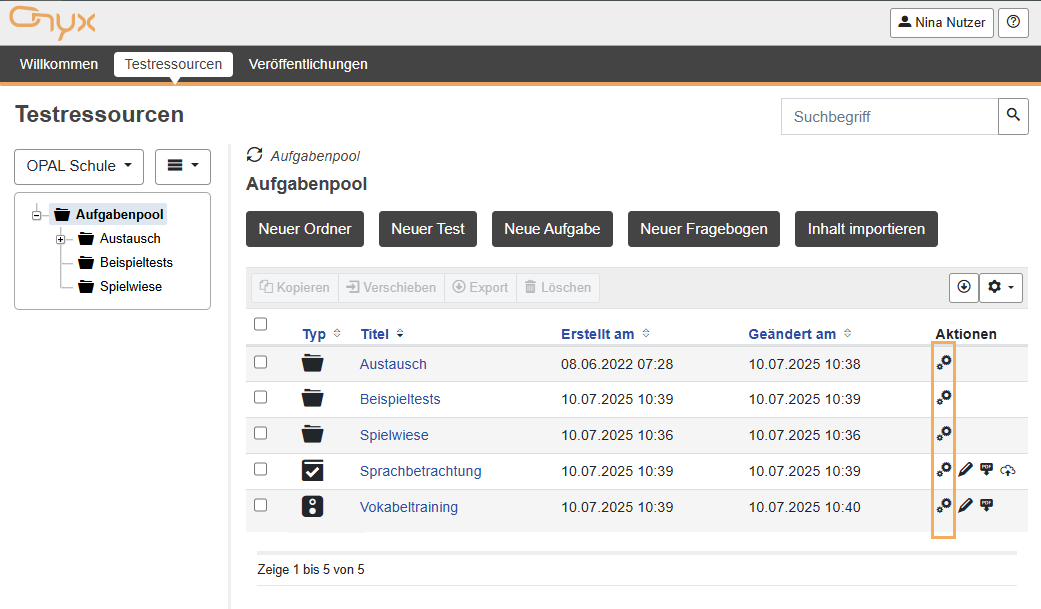Focus the Suchbegriff search field
Viewport: 1041px width, 609px height.
coord(889,116)
